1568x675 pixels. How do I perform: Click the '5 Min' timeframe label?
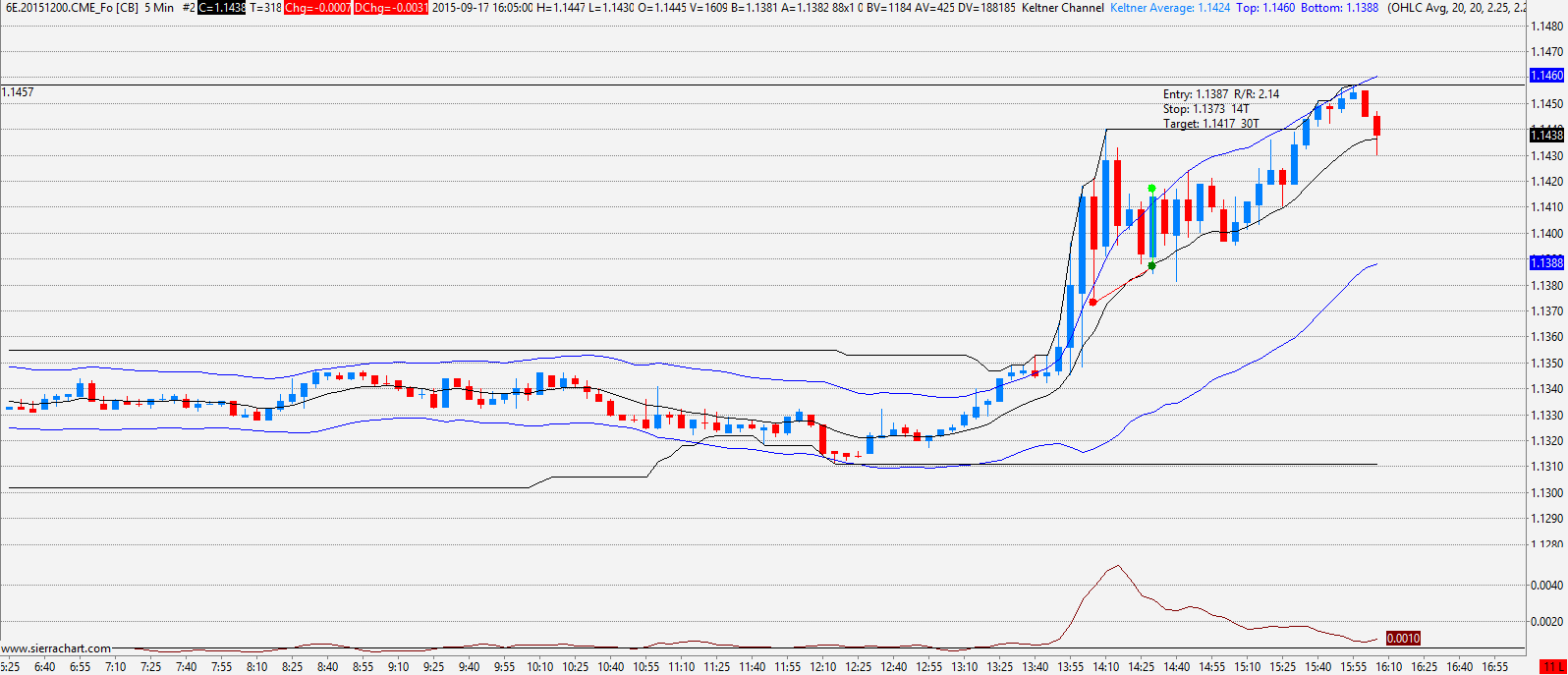[159, 7]
